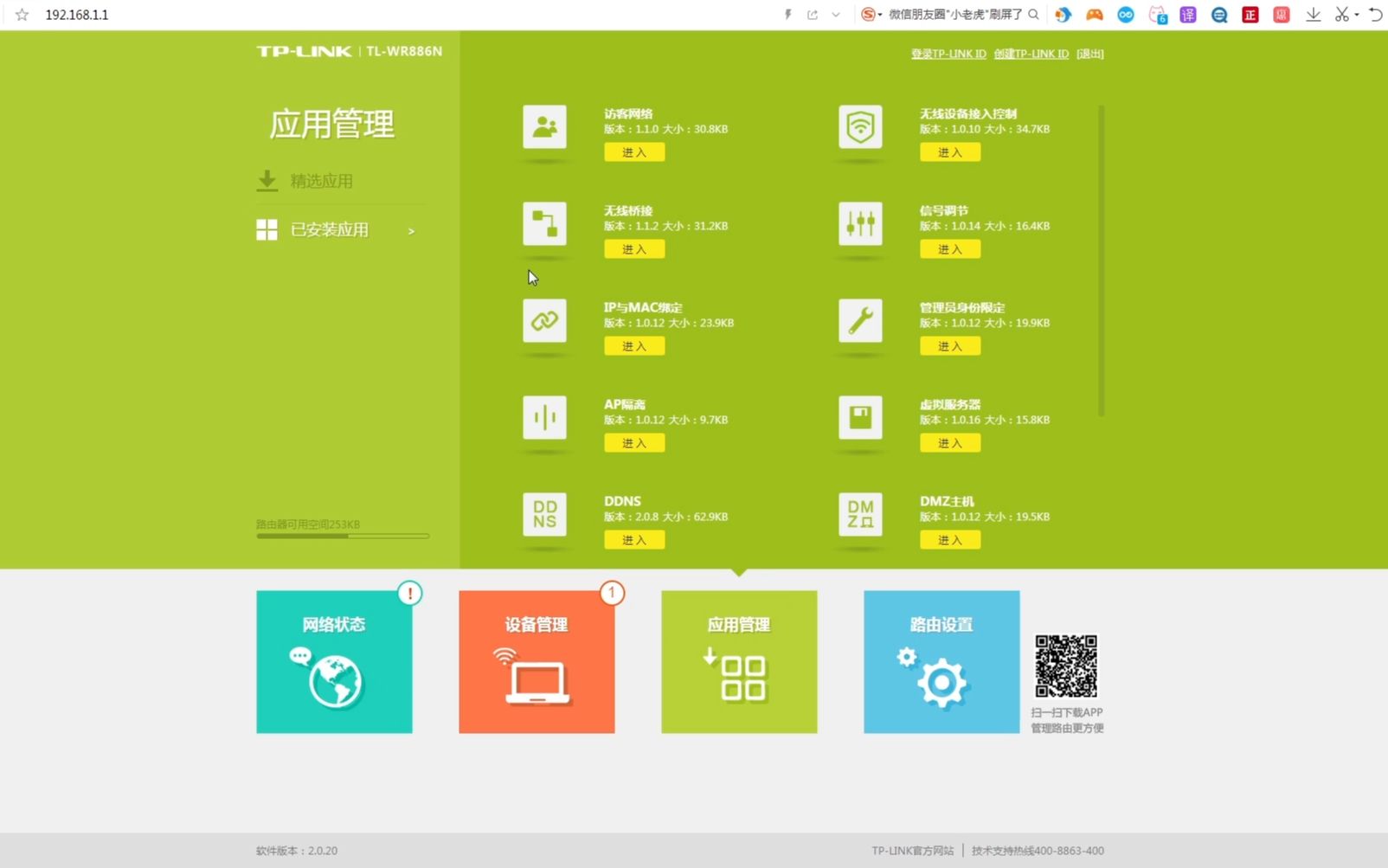Click the alert badge on 网络状态 tile
1388x868 pixels.
tap(410, 593)
